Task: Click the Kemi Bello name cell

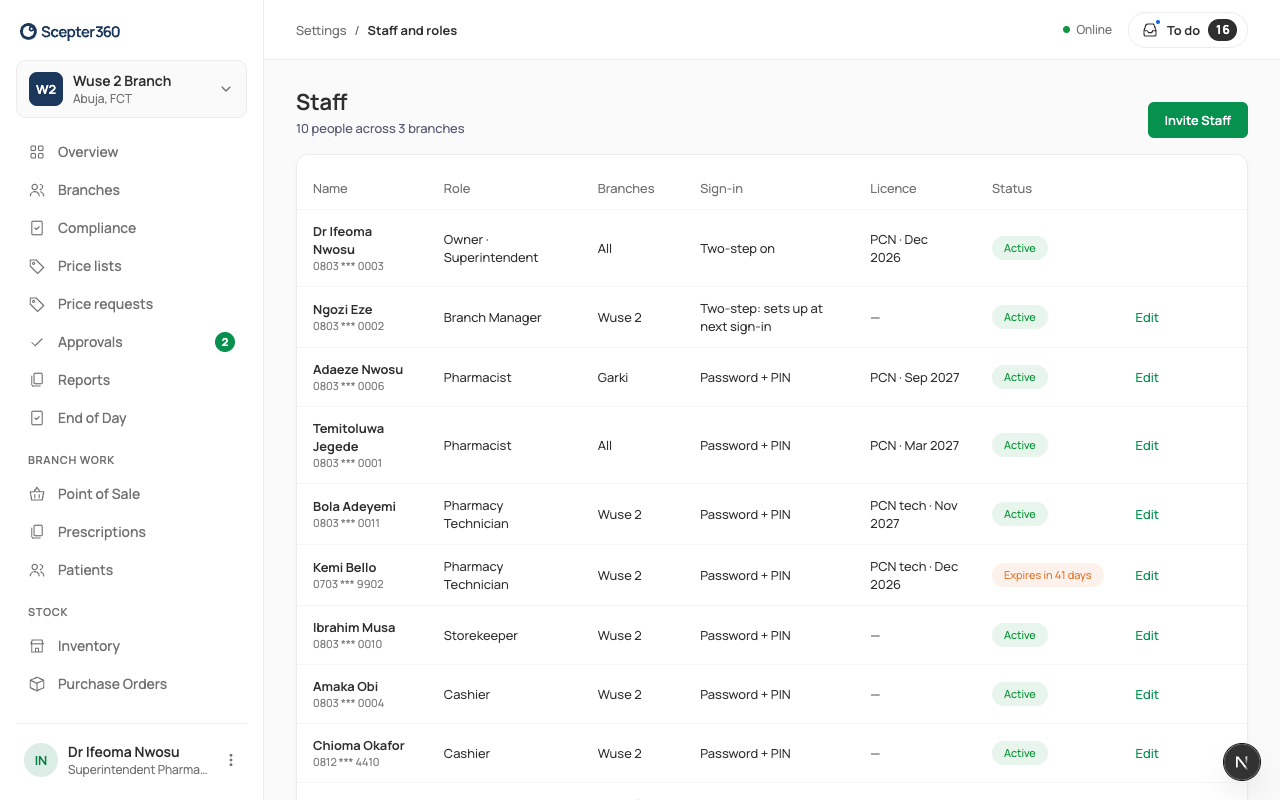Action: tap(344, 567)
